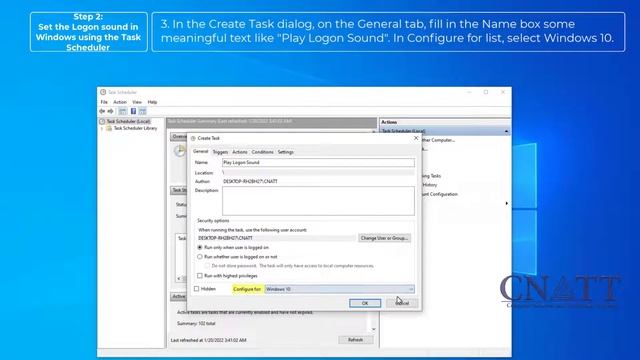Click OK in the Create Task dialog
This screenshot has width=640, height=360.
365,303
